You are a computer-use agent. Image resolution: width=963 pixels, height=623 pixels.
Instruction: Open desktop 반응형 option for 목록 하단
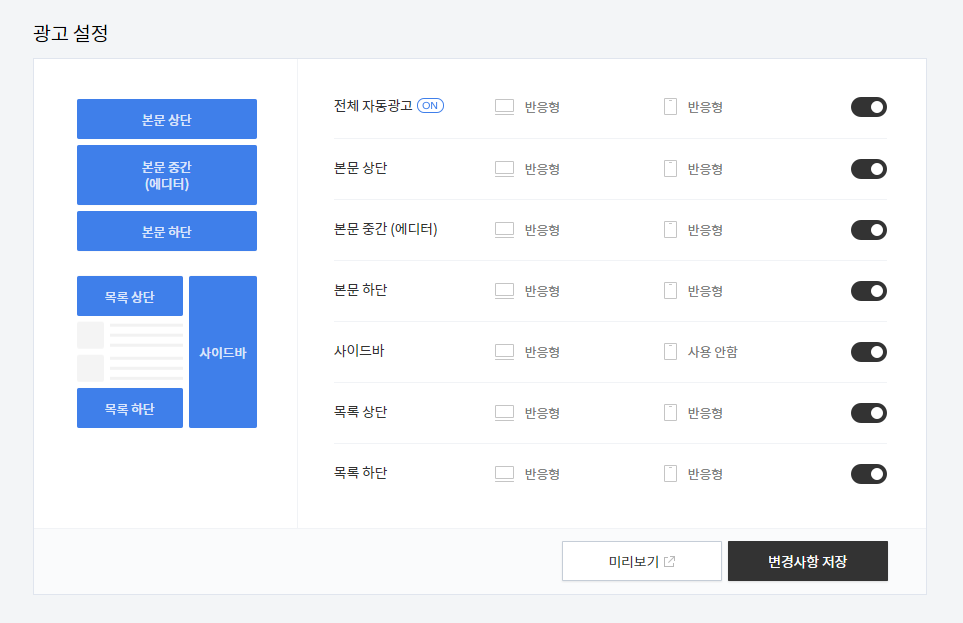coord(542,474)
